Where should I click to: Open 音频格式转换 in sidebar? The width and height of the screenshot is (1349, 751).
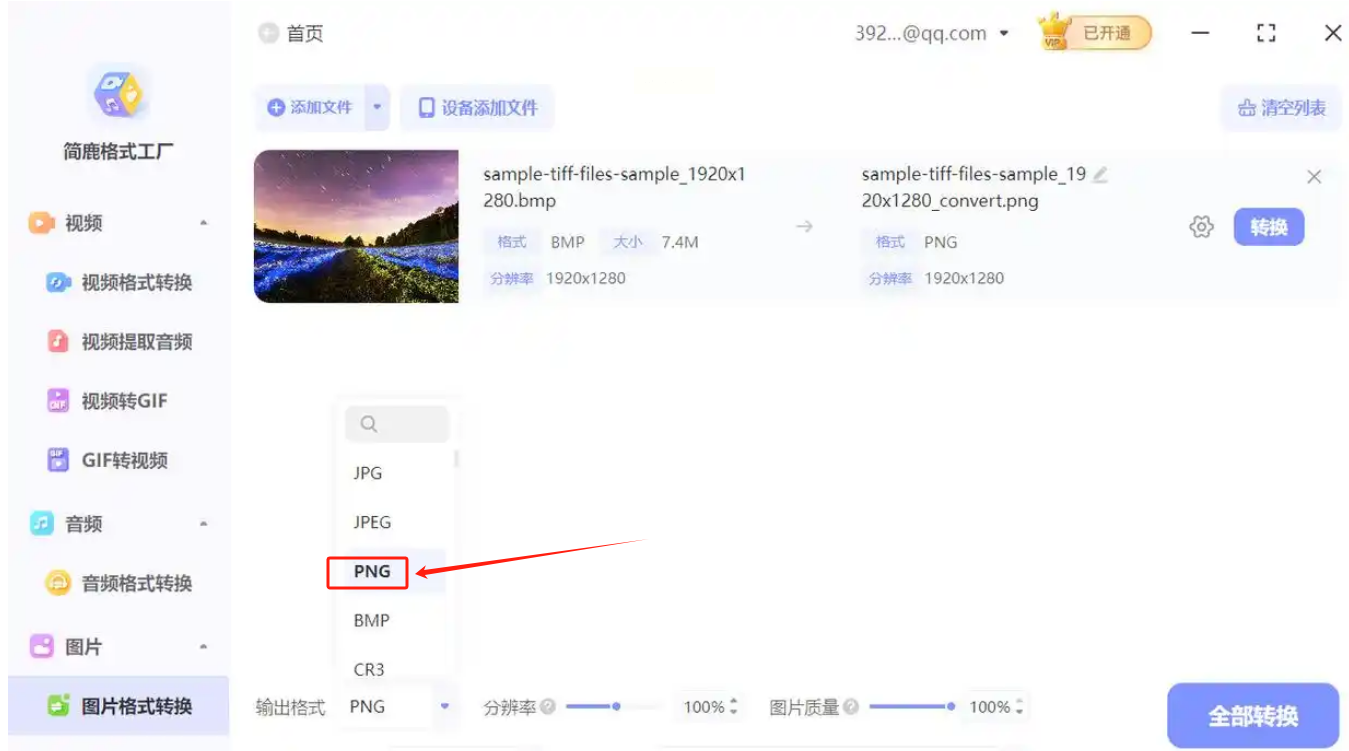(120, 583)
